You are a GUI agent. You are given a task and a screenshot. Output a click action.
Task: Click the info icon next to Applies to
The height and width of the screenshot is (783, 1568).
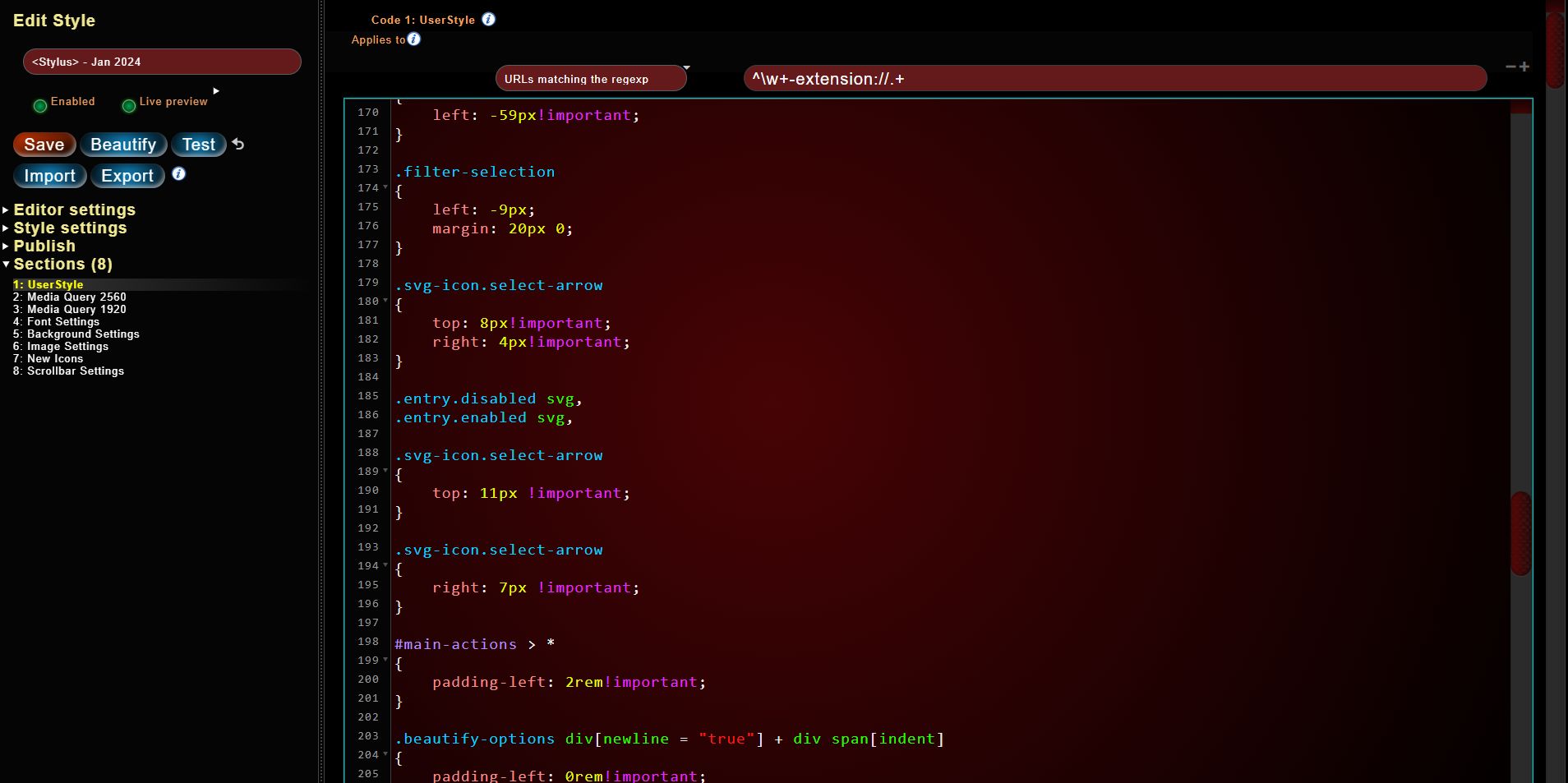414,39
